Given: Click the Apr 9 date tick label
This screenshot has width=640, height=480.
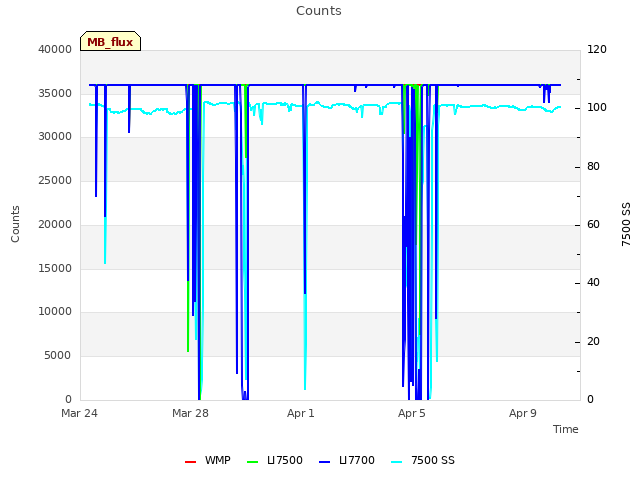Looking at the screenshot, I should (x=523, y=413).
